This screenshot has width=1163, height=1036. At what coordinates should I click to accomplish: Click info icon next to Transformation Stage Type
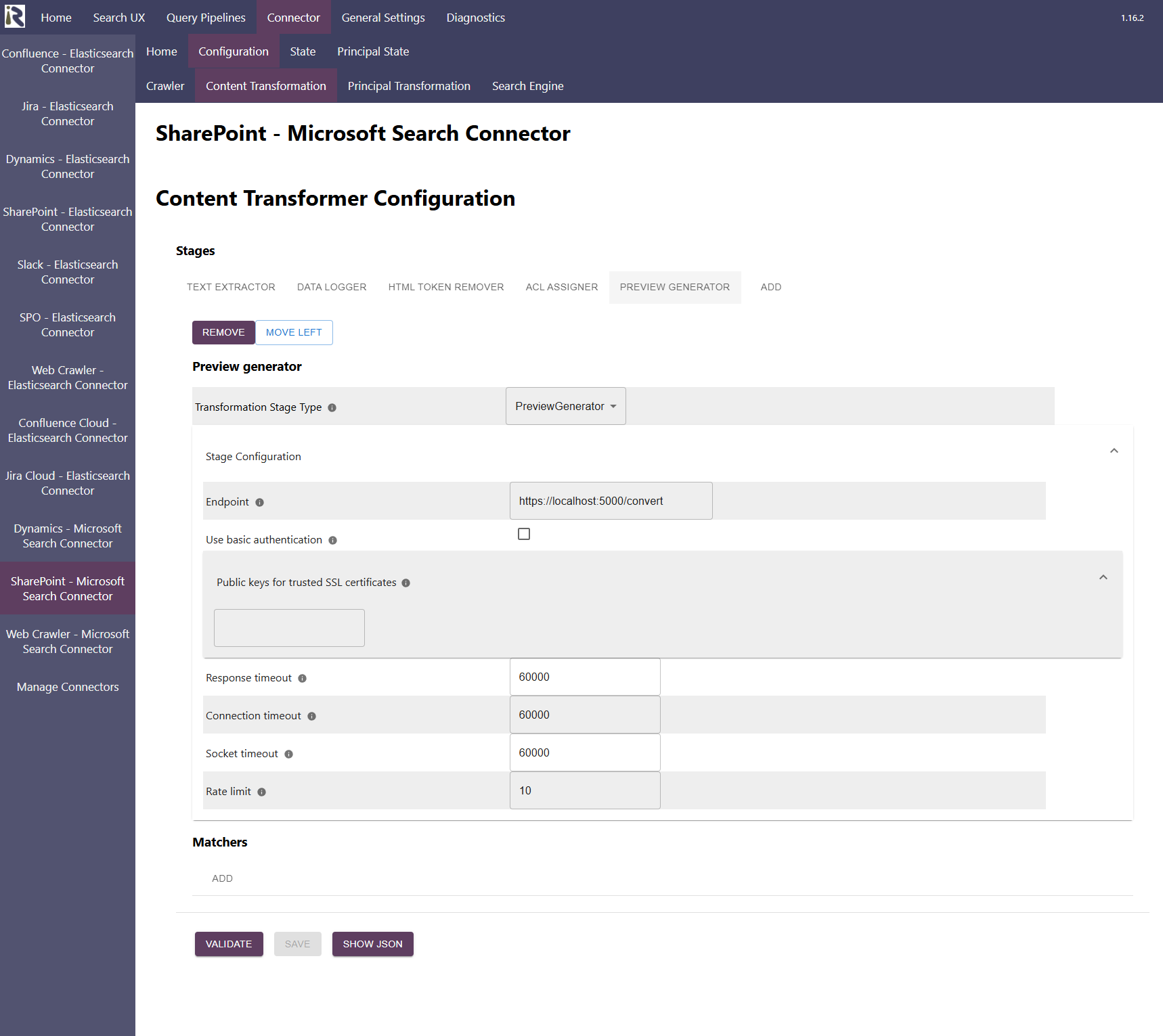[x=332, y=407]
